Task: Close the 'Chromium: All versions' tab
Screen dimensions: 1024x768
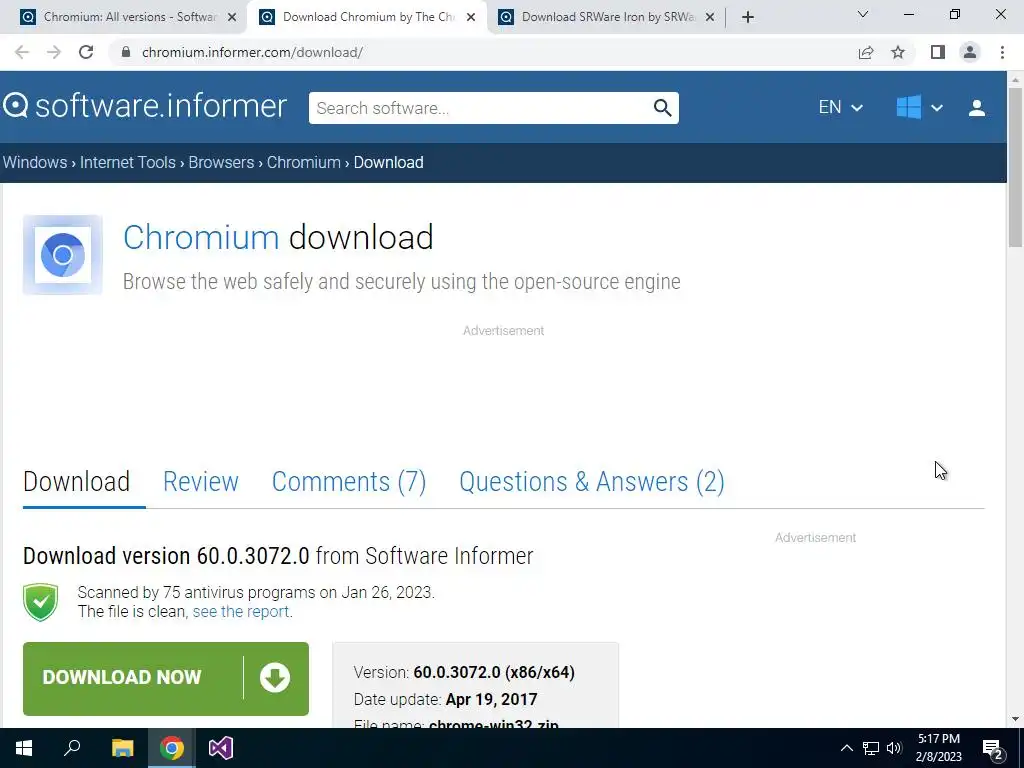Action: click(232, 17)
